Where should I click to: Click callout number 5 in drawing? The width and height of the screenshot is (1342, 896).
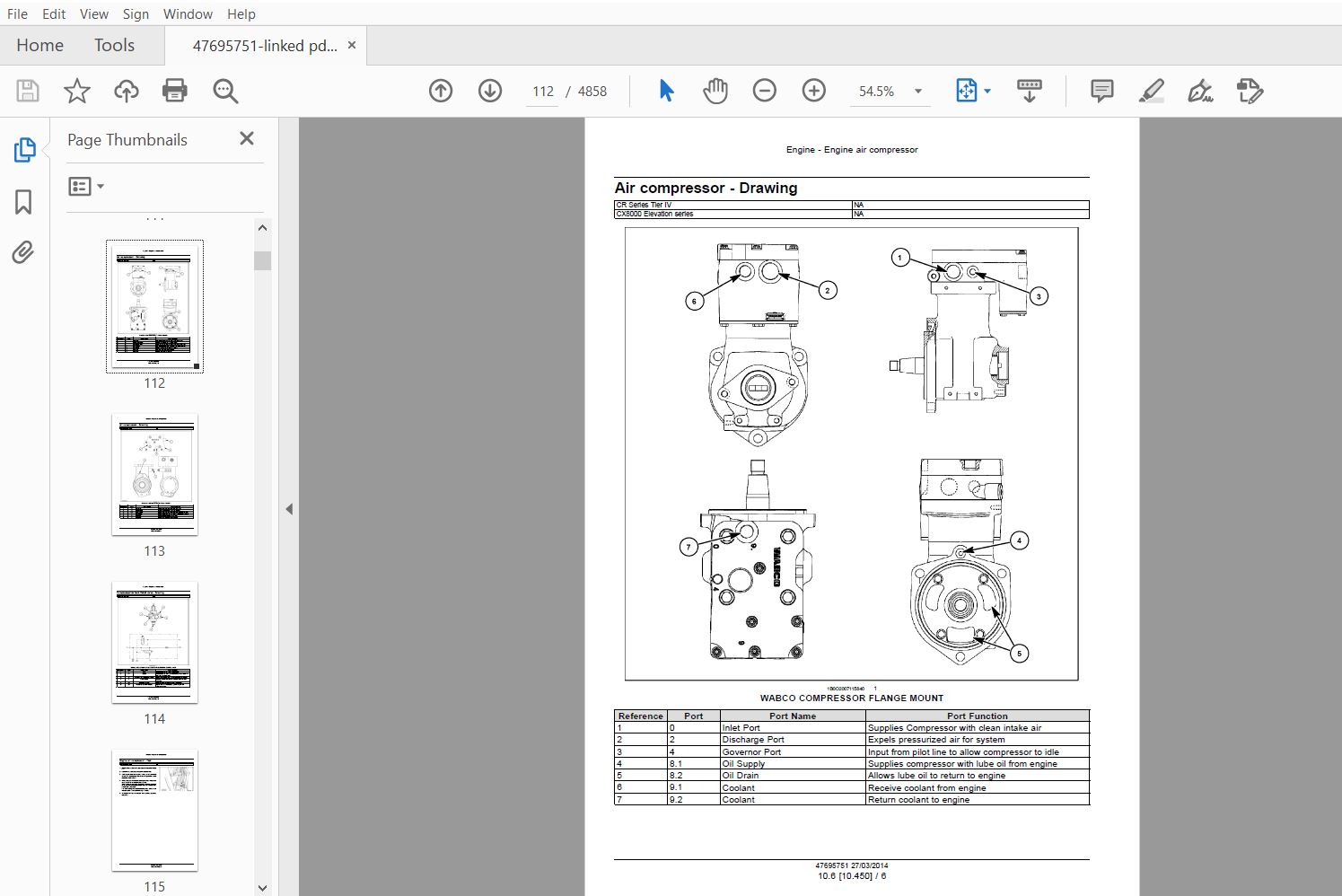[x=1019, y=654]
